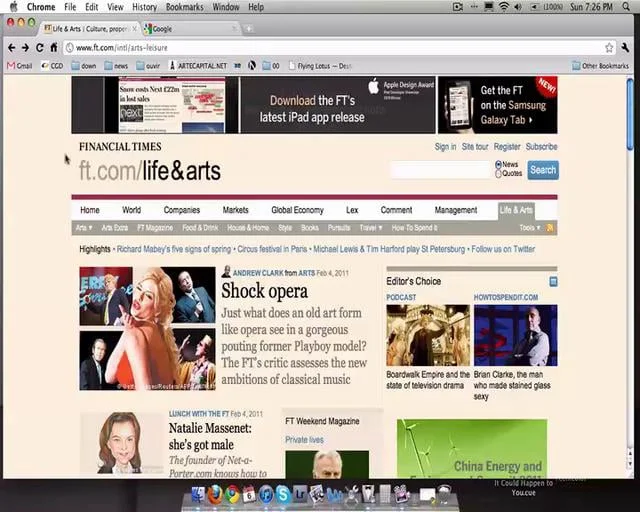Click the browser forward arrow
The width and height of the screenshot is (640, 512).
(x=25, y=48)
